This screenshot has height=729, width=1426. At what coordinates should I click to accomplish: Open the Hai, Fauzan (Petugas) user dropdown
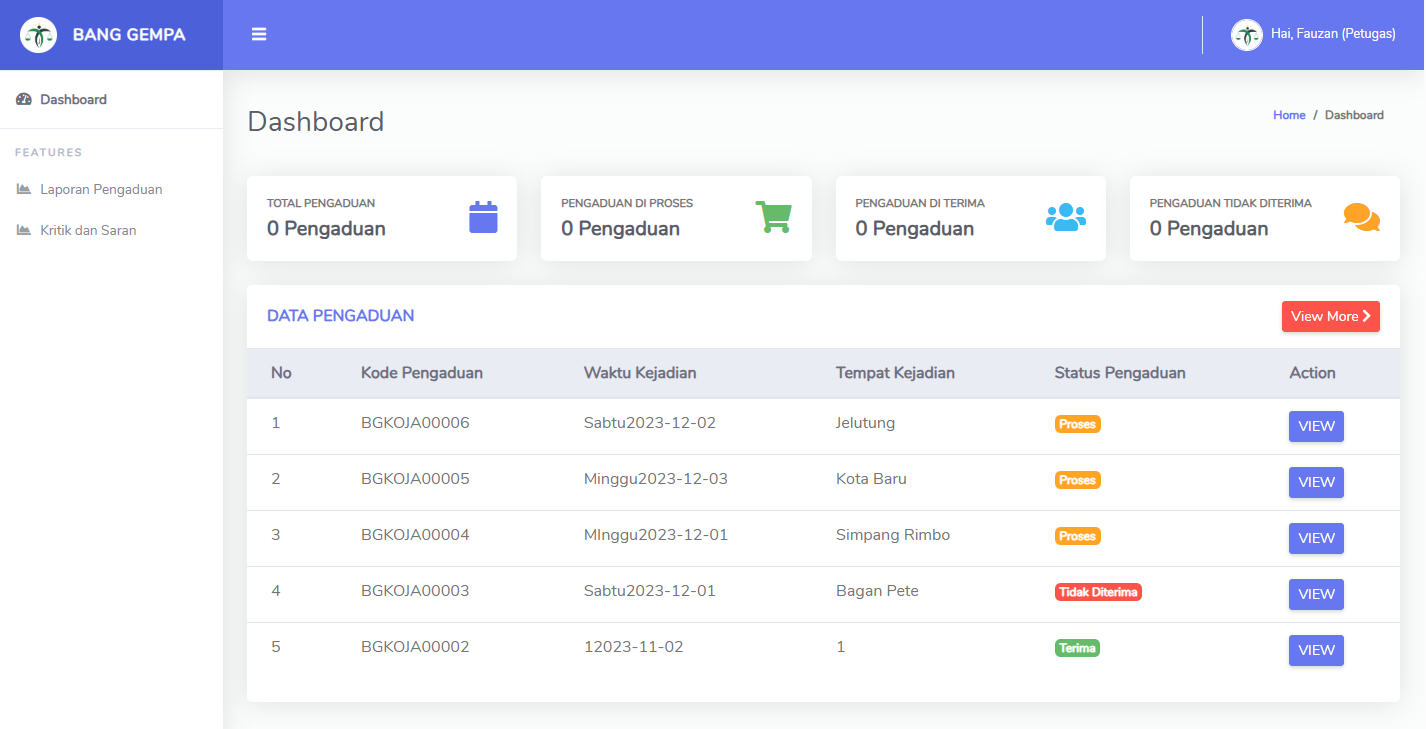pyautogui.click(x=1332, y=34)
